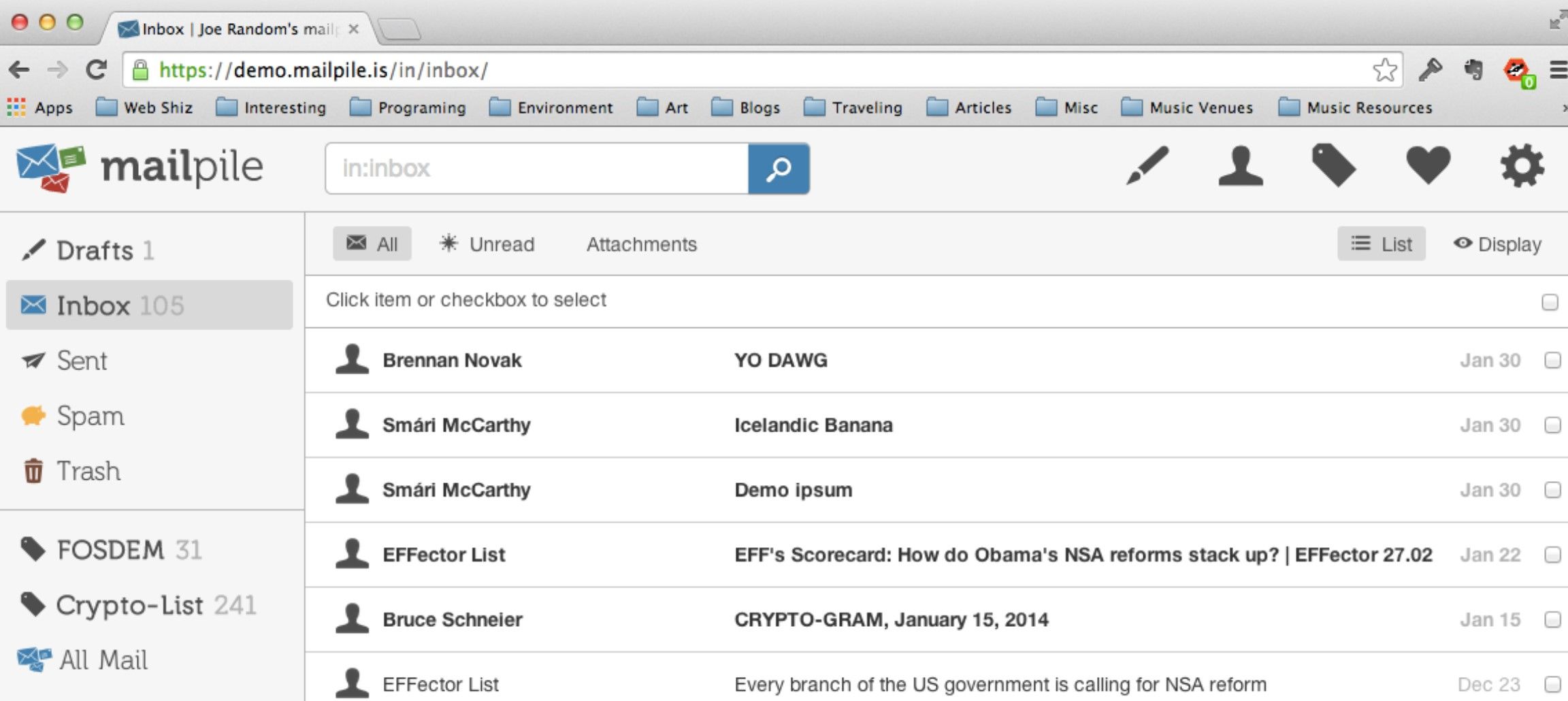Open settings with the gear icon

[1522, 165]
